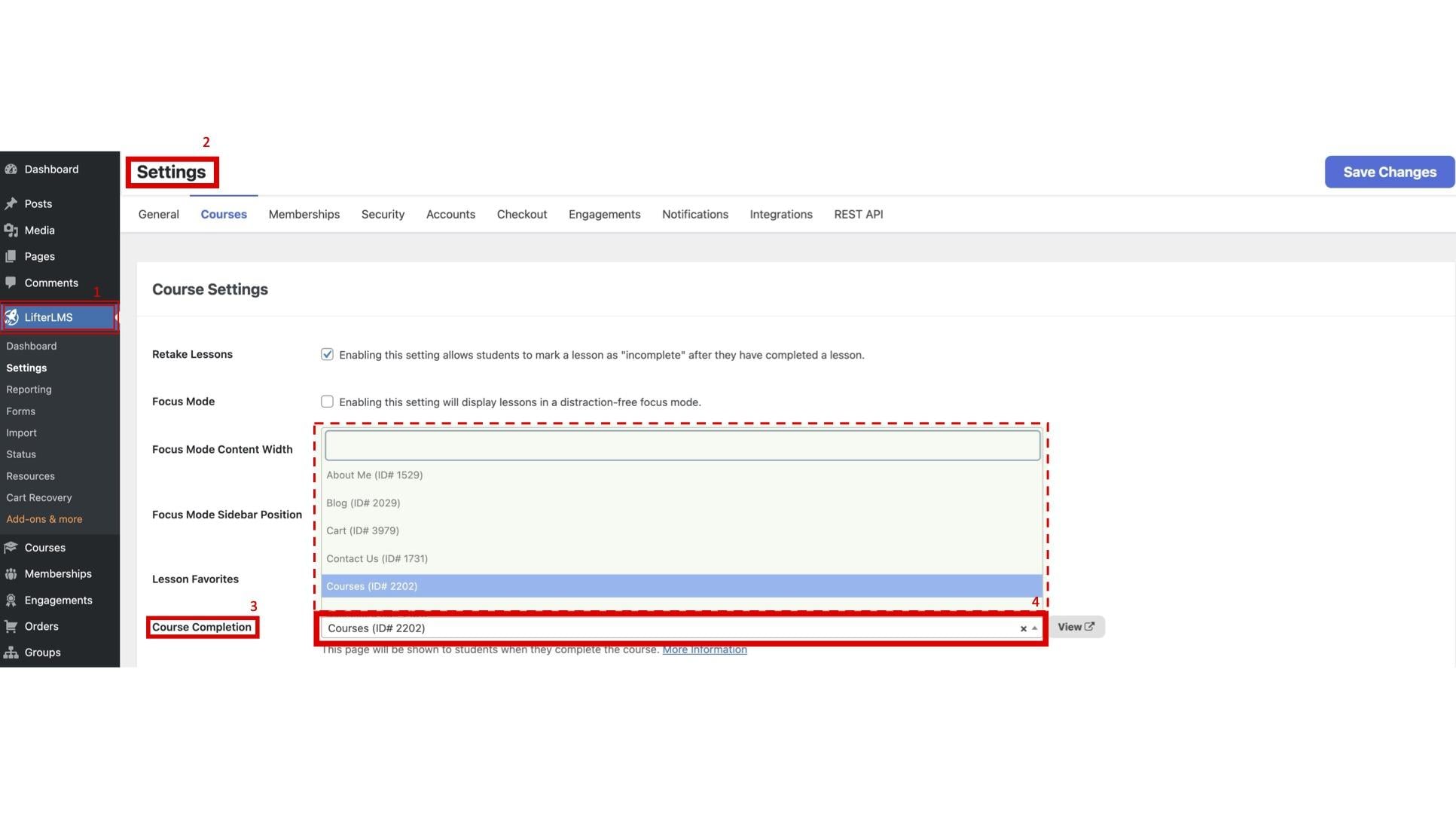Click the LifterLMS rocket icon
Screen dimensions: 1456x819
pos(11,318)
